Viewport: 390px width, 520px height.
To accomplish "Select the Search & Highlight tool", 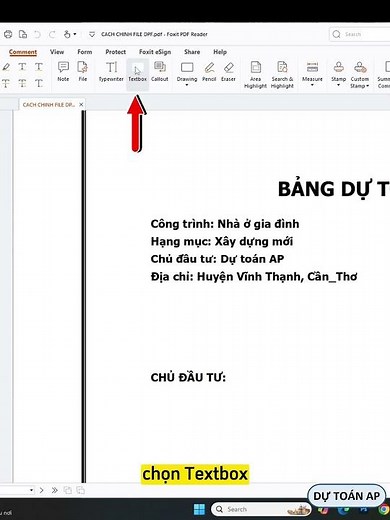I will point(282,75).
